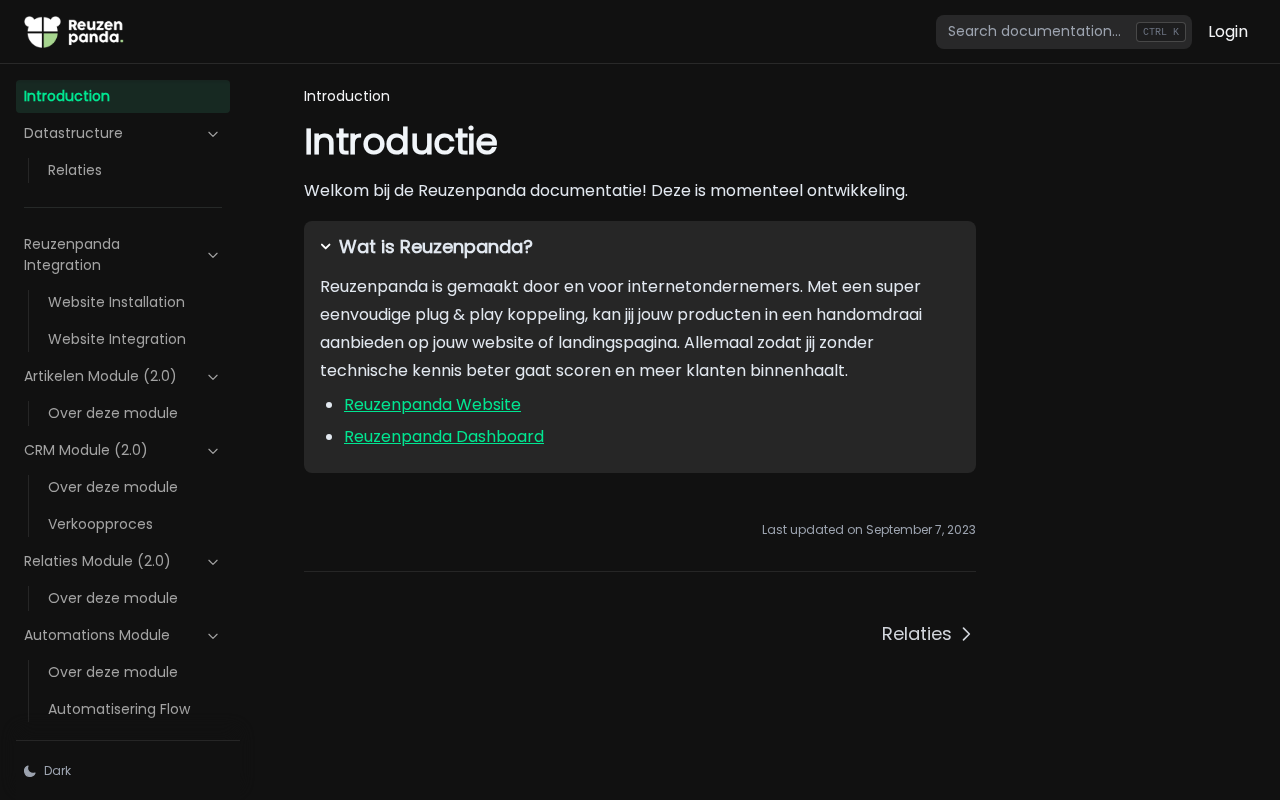
Task: Collapse the Datastructure section chevron
Action: coord(213,134)
